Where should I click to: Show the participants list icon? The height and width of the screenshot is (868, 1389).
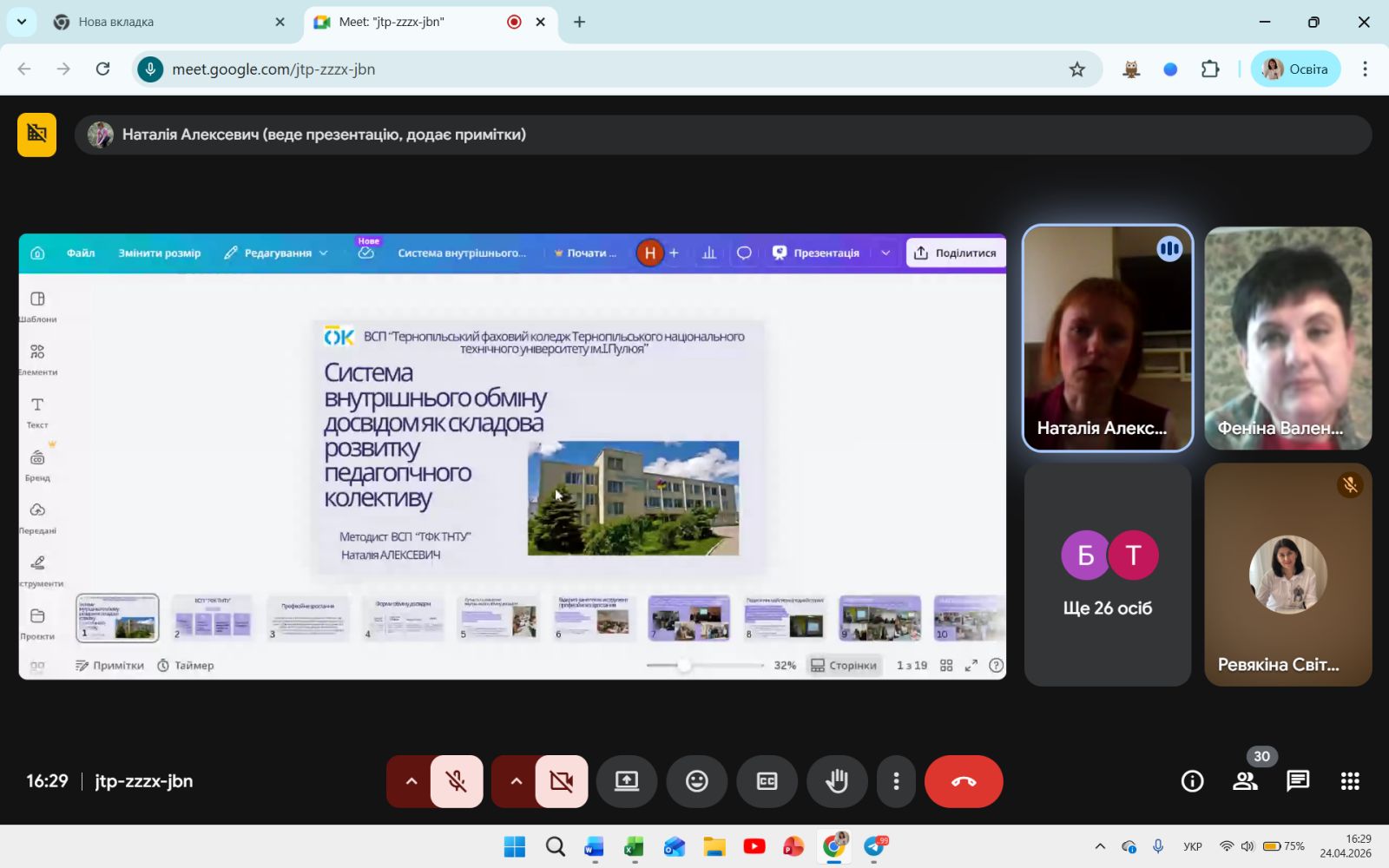coord(1245,781)
